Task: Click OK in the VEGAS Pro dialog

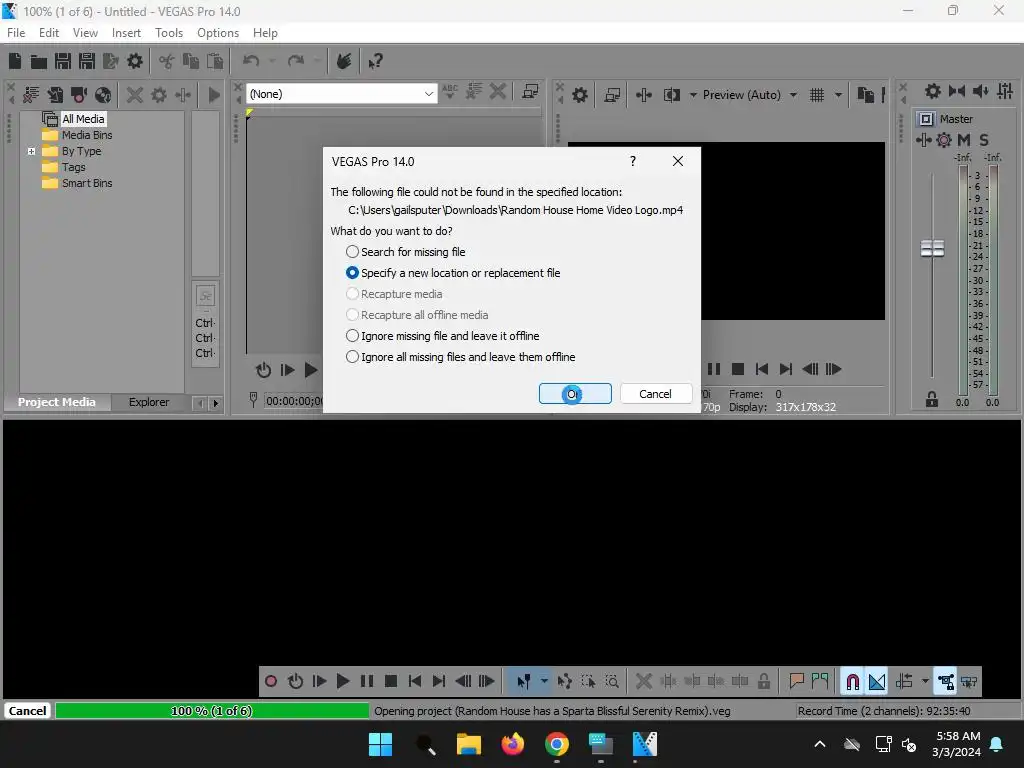Action: click(575, 394)
